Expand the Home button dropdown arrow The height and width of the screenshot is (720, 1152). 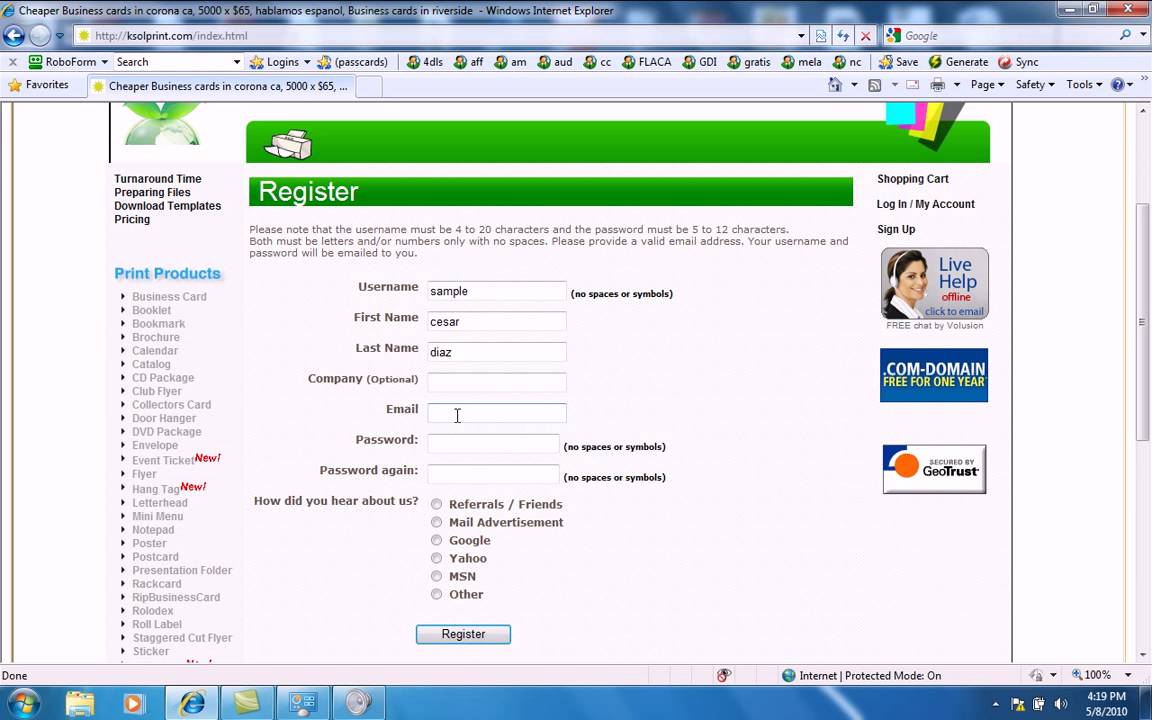[854, 84]
